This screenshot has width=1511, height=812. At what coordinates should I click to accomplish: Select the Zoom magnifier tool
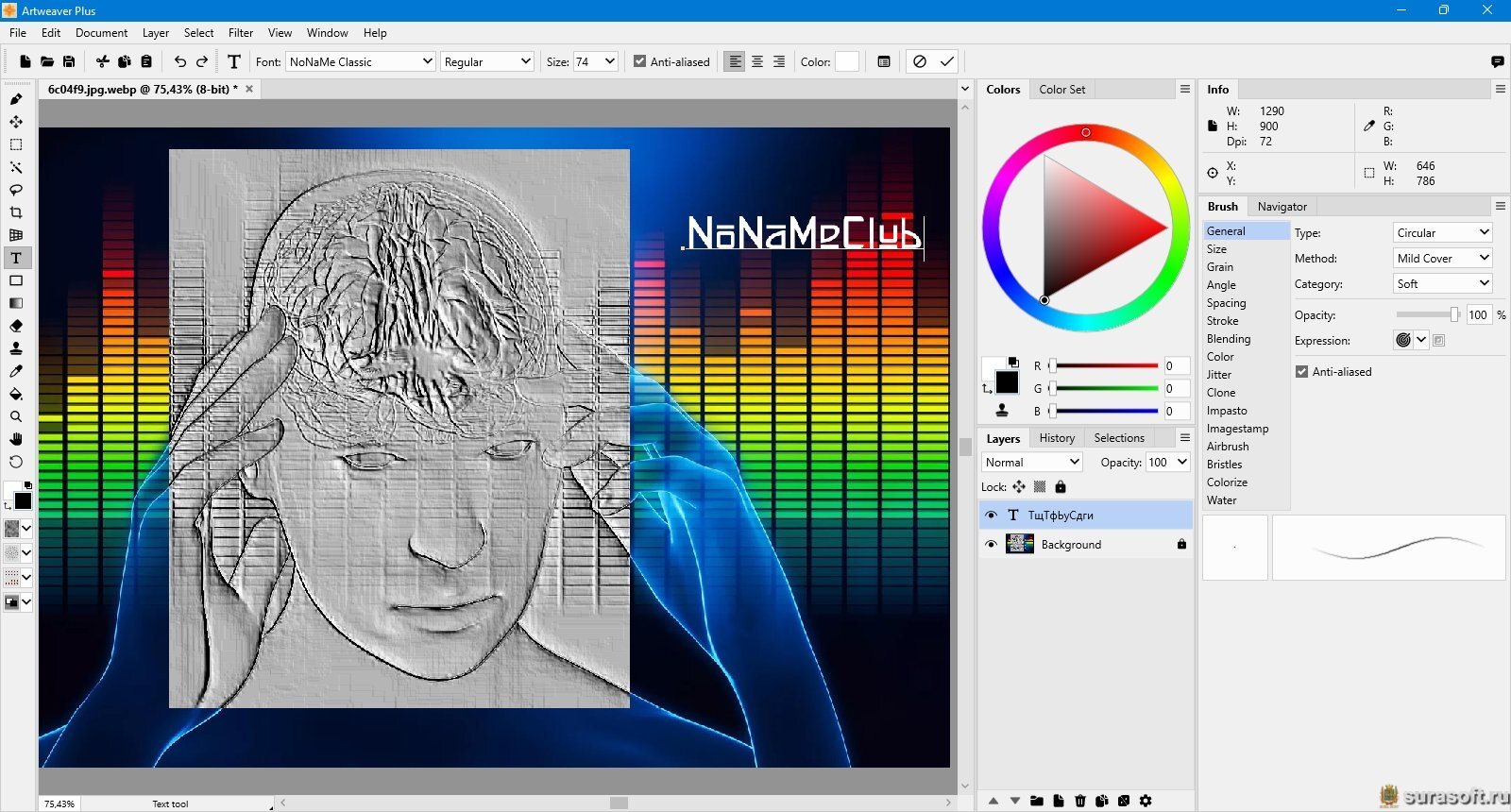coord(16,416)
